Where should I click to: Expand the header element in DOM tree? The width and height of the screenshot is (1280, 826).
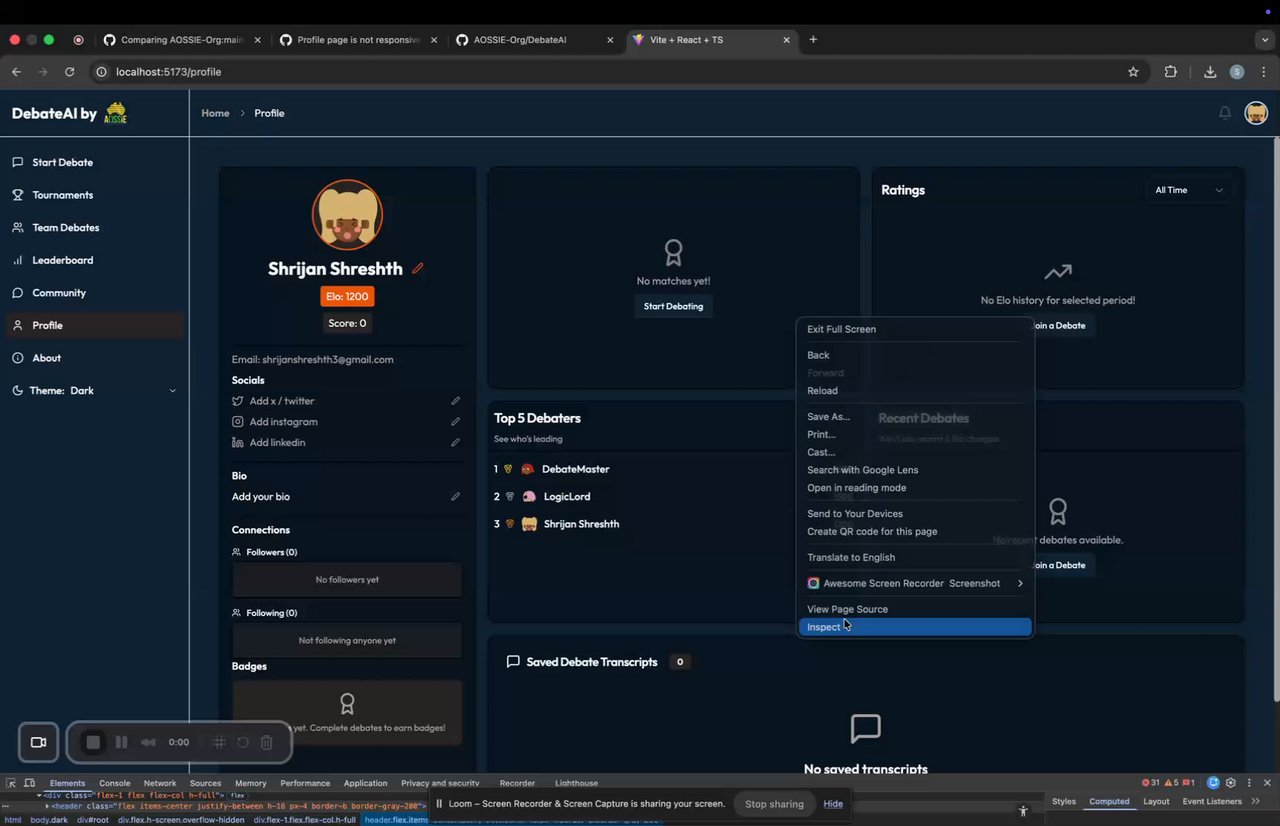pyautogui.click(x=47, y=806)
